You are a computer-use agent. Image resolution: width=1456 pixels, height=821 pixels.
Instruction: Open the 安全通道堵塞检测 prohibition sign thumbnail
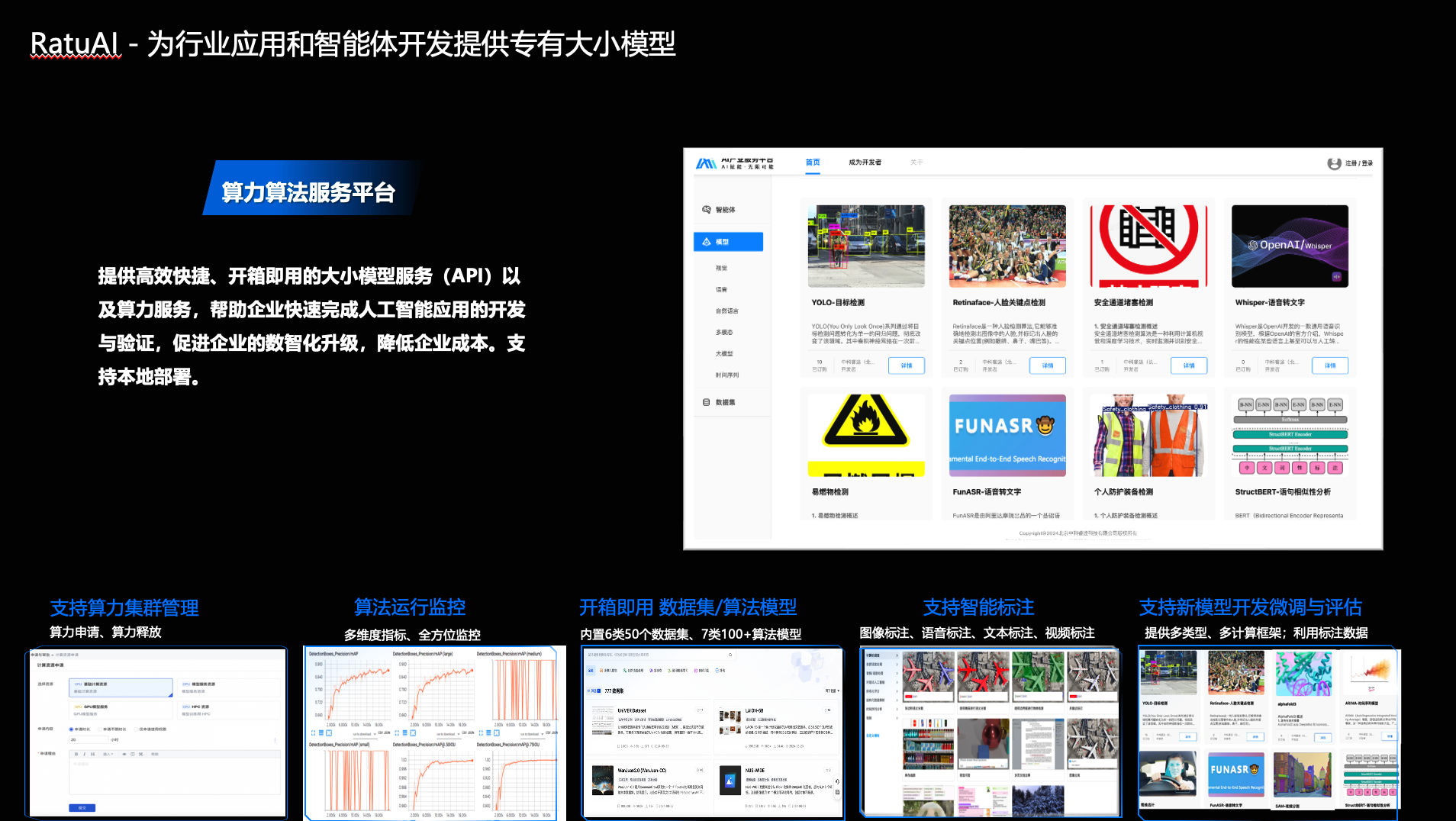coord(1148,246)
